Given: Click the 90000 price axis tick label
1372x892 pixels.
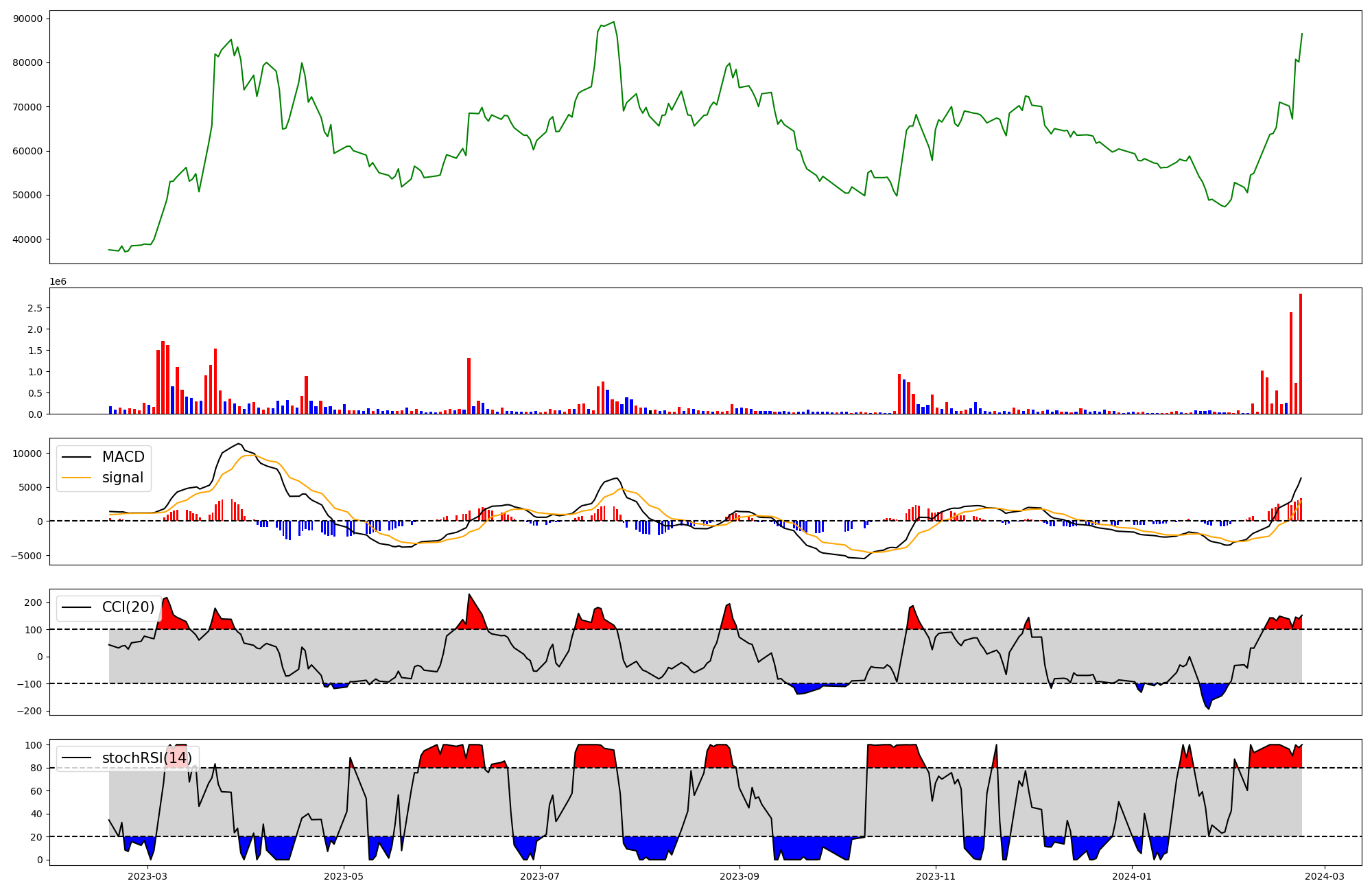Looking at the screenshot, I should pyautogui.click(x=27, y=19).
